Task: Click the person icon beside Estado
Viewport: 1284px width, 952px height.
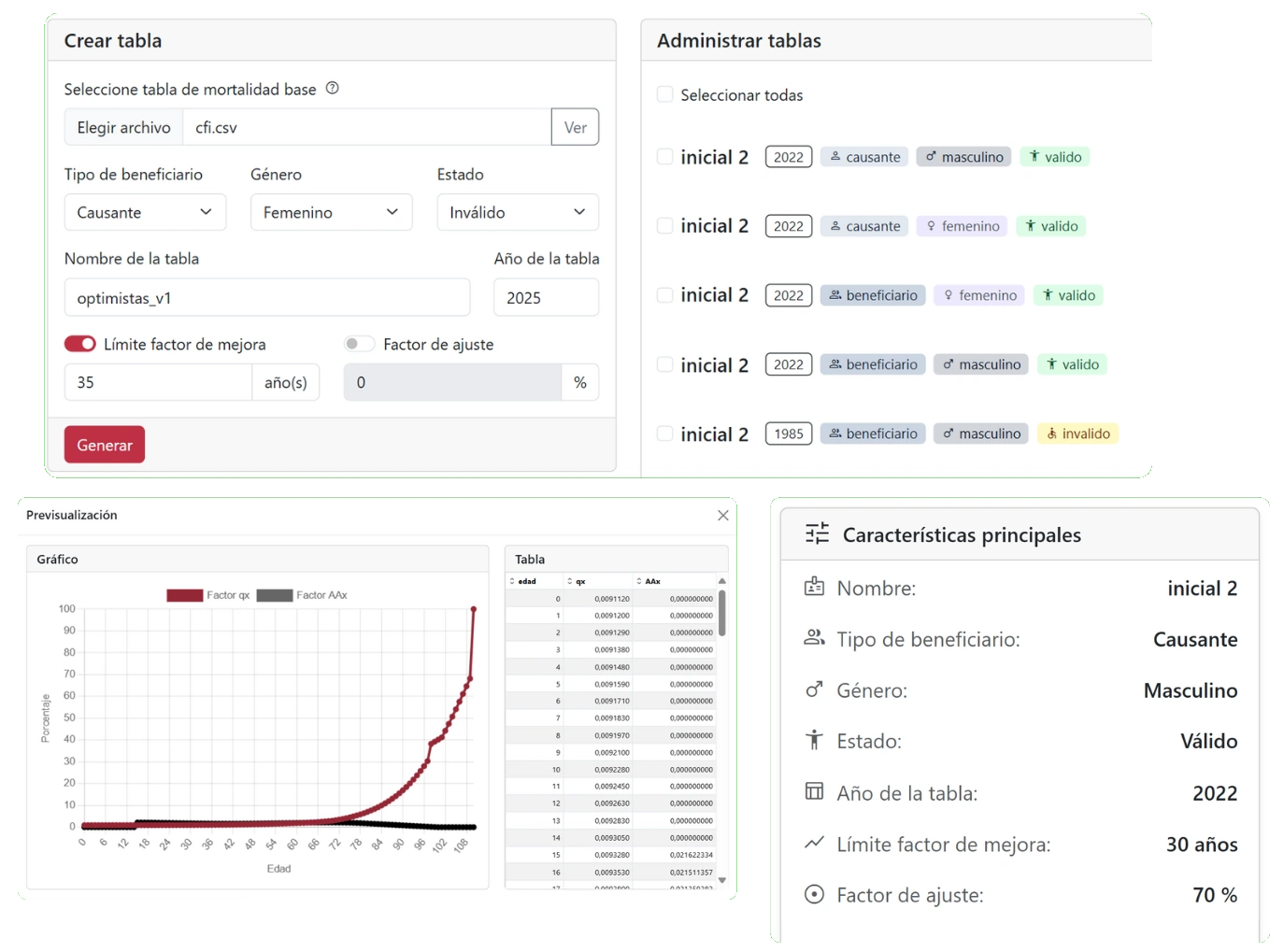Action: coord(814,740)
